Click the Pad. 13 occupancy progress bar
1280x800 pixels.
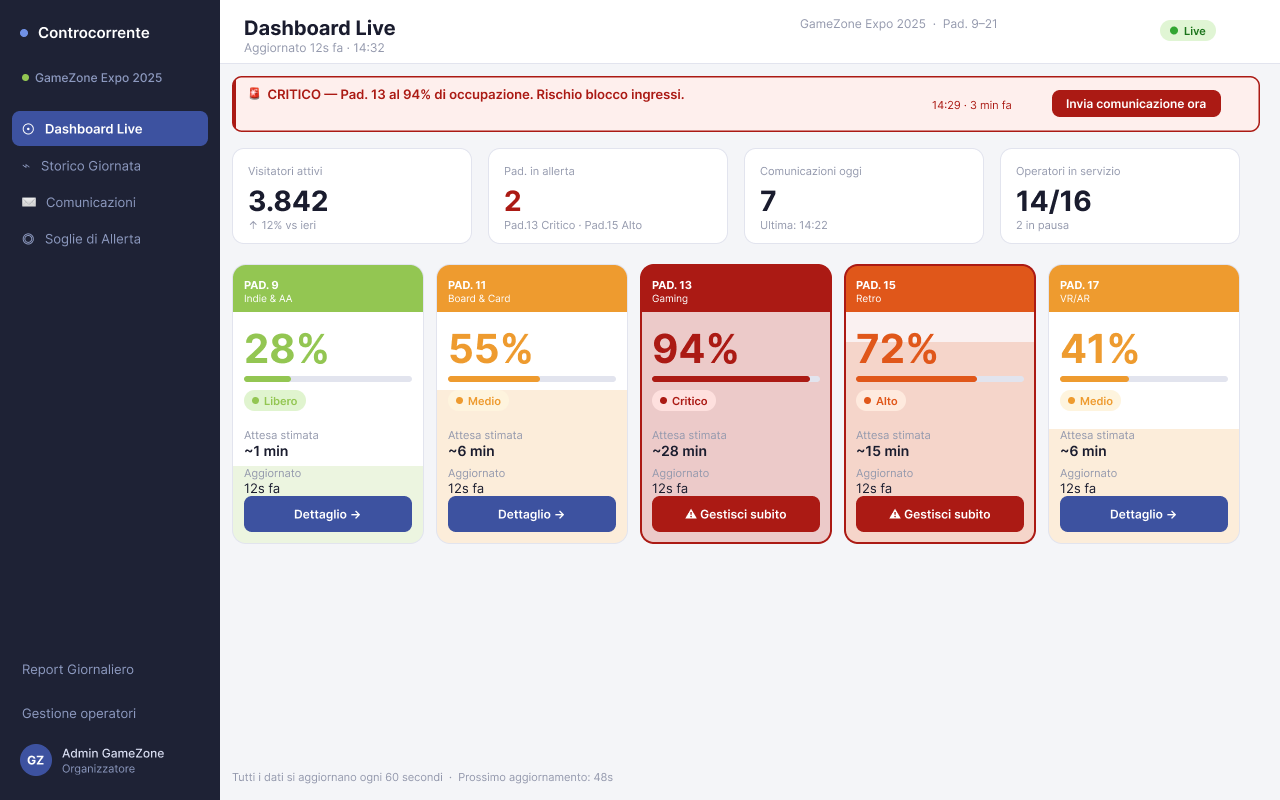point(736,379)
